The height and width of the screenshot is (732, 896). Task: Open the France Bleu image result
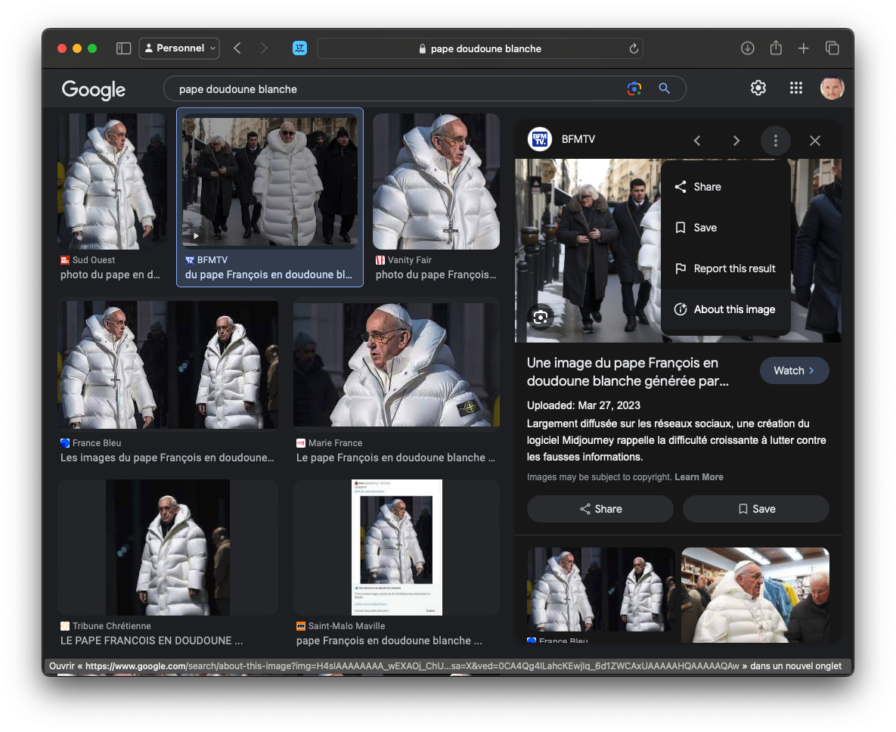168,365
